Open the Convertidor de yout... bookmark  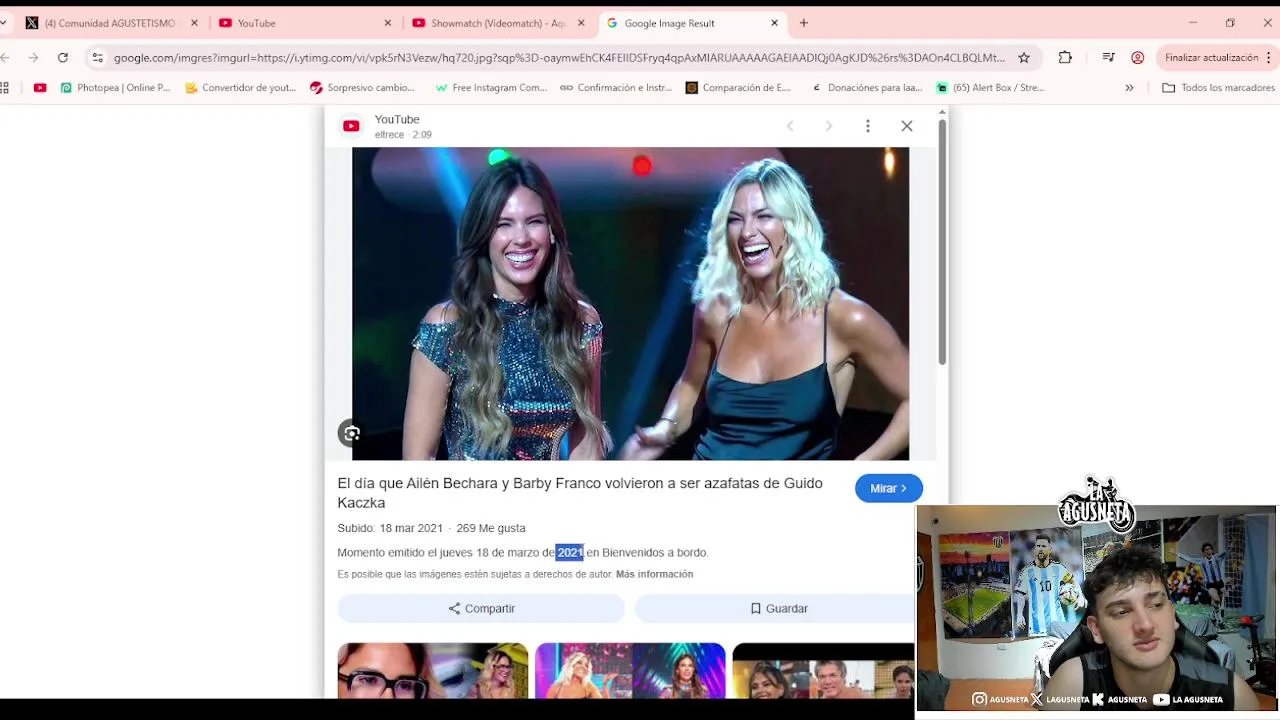tap(241, 88)
